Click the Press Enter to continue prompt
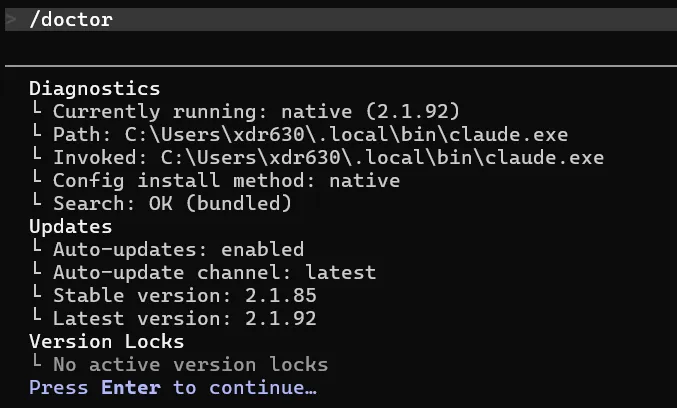Image resolution: width=677 pixels, height=408 pixels. point(172,387)
